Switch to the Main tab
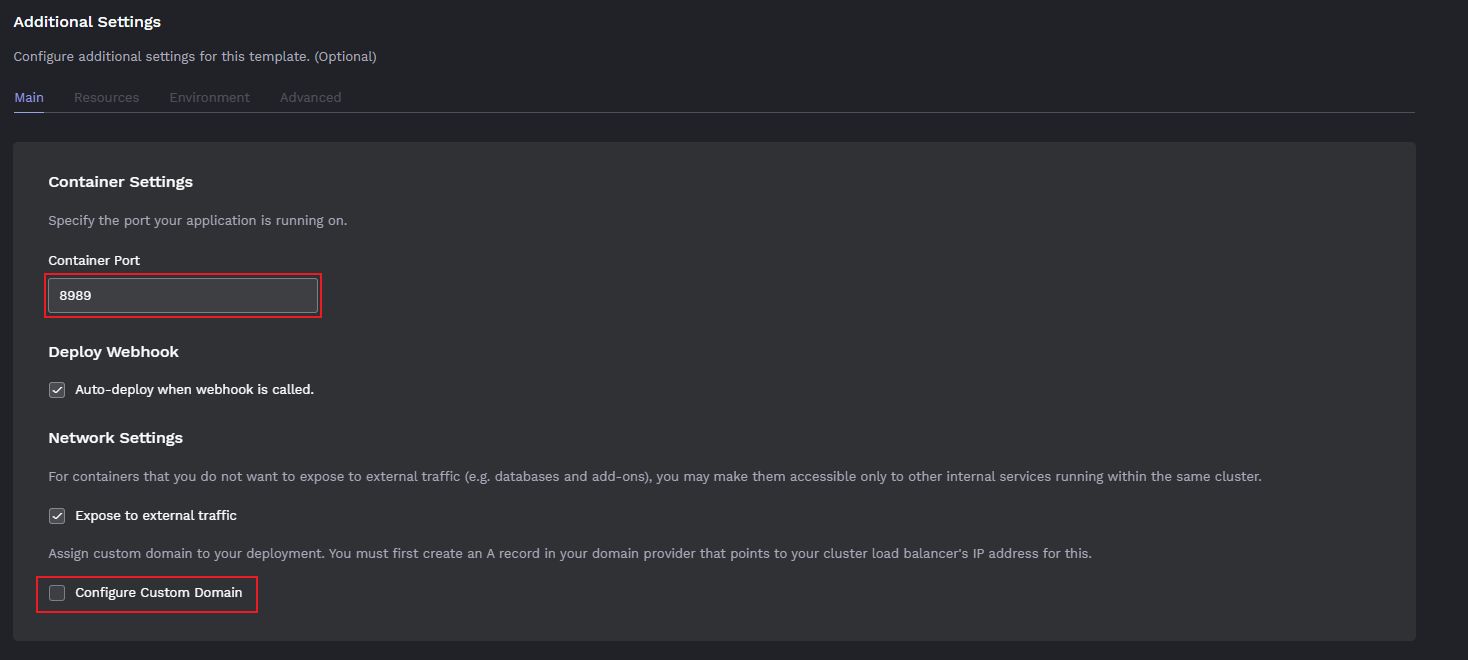This screenshot has width=1468, height=660. [29, 97]
